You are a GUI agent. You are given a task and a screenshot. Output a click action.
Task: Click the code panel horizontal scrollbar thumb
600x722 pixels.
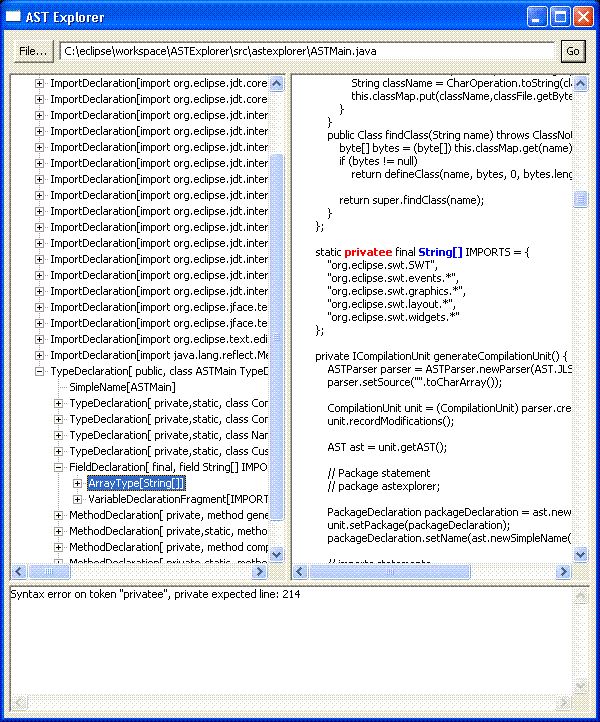click(390, 572)
